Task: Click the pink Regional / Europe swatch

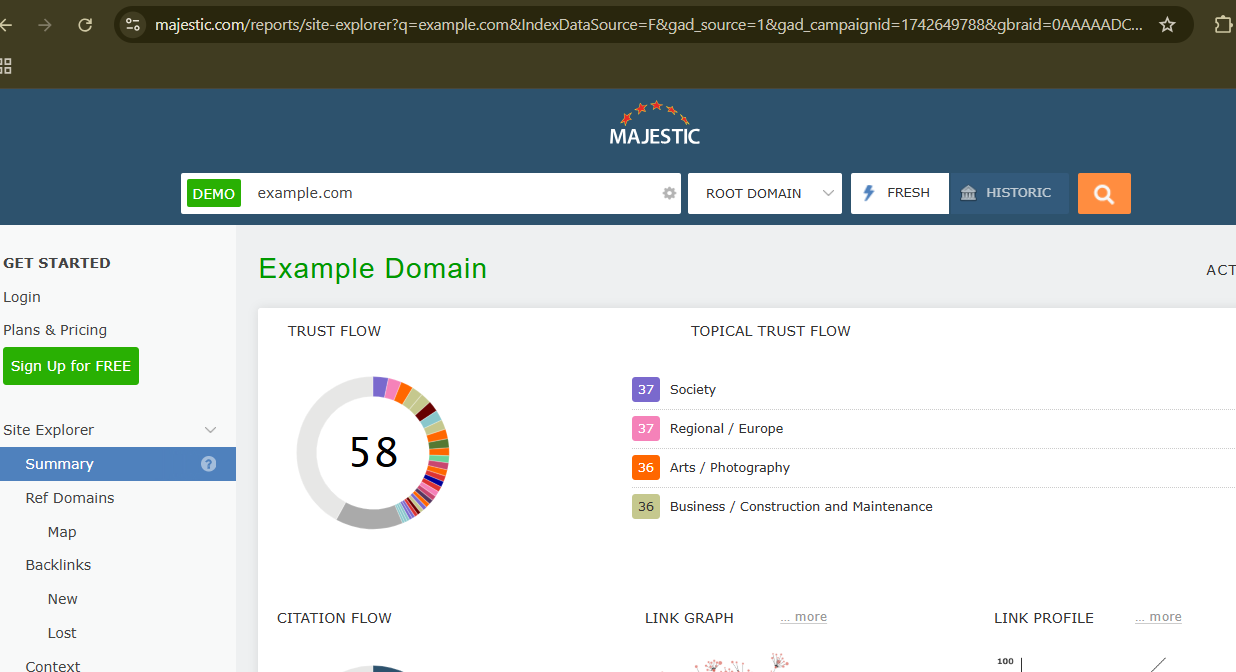Action: (646, 429)
